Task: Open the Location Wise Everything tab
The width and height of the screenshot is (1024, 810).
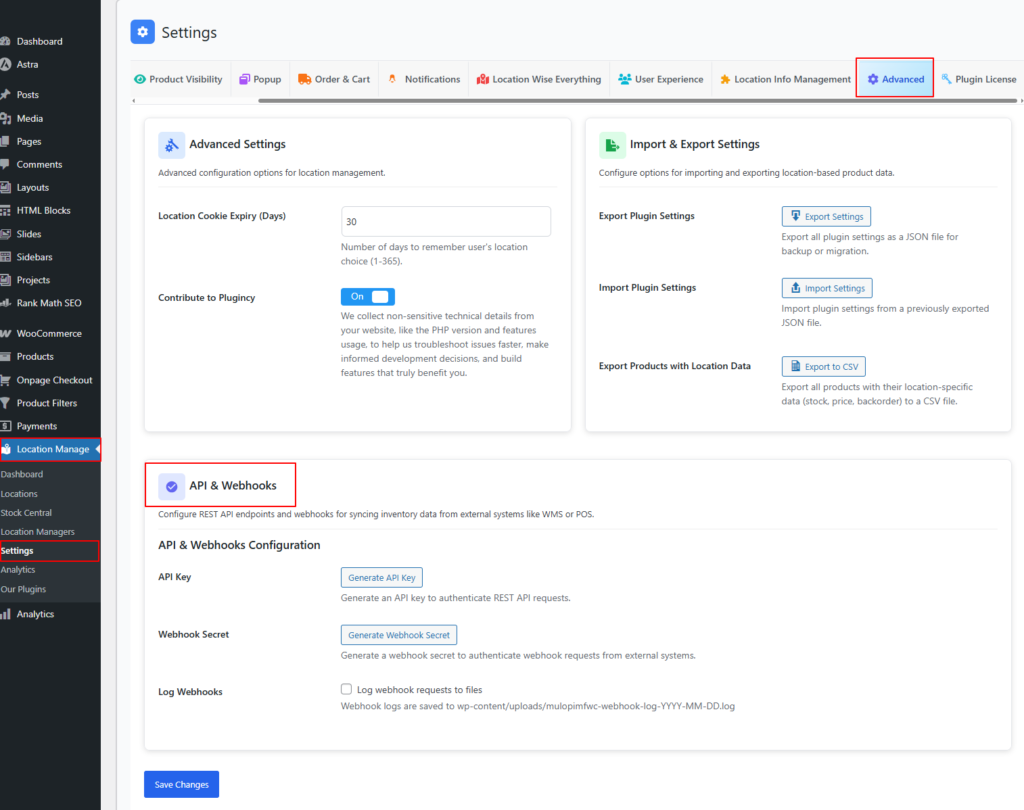Action: (x=539, y=79)
